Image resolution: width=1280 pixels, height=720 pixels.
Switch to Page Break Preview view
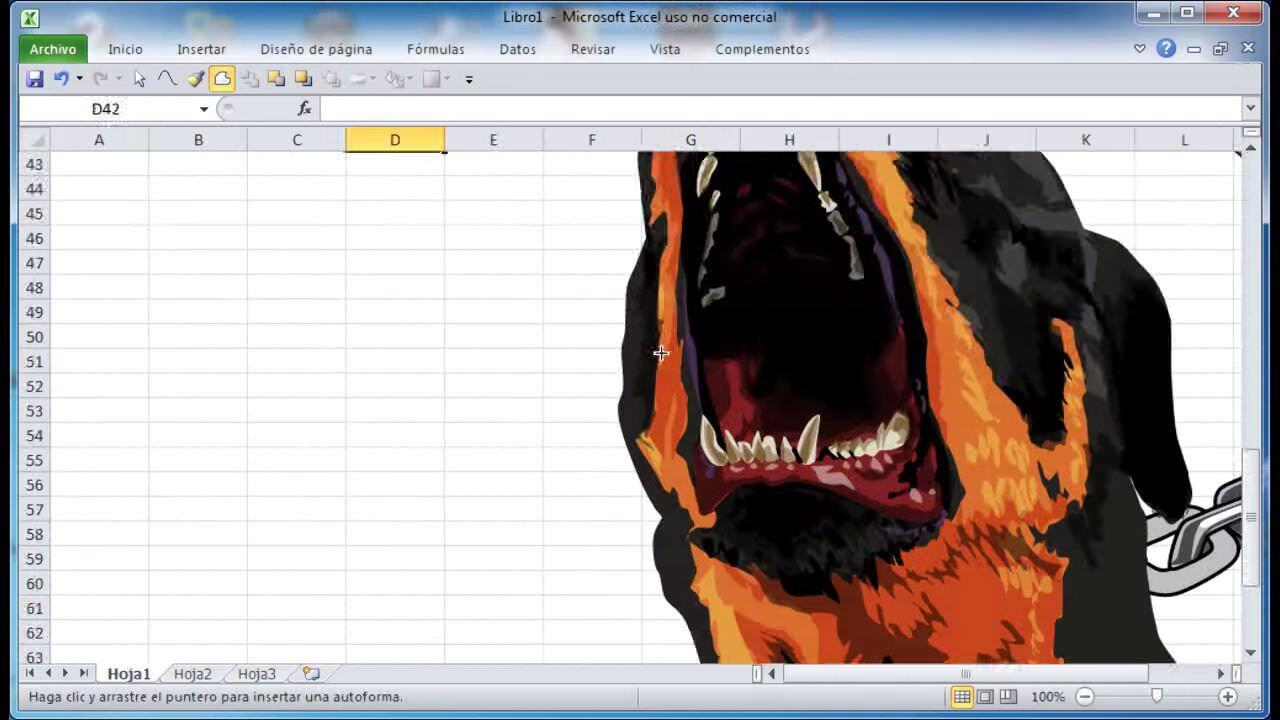1008,697
